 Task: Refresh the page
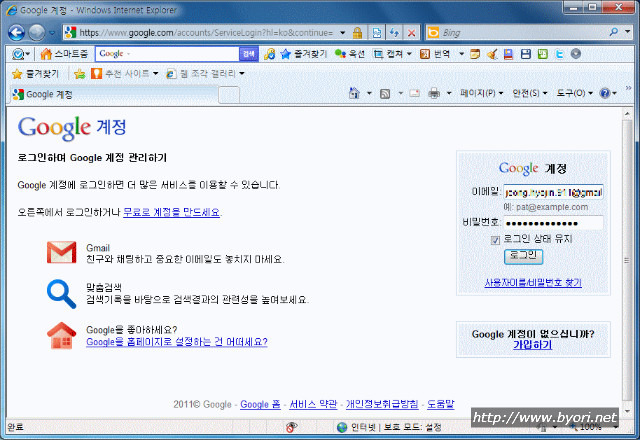click(394, 33)
